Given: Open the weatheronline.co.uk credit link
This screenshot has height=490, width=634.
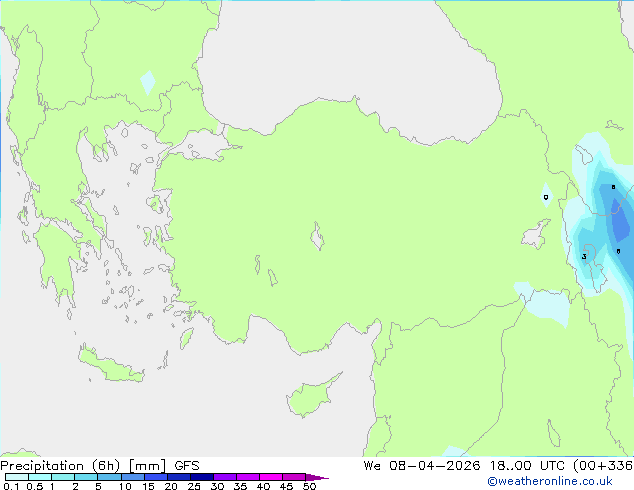Looking at the screenshot, I should pyautogui.click(x=550, y=481).
